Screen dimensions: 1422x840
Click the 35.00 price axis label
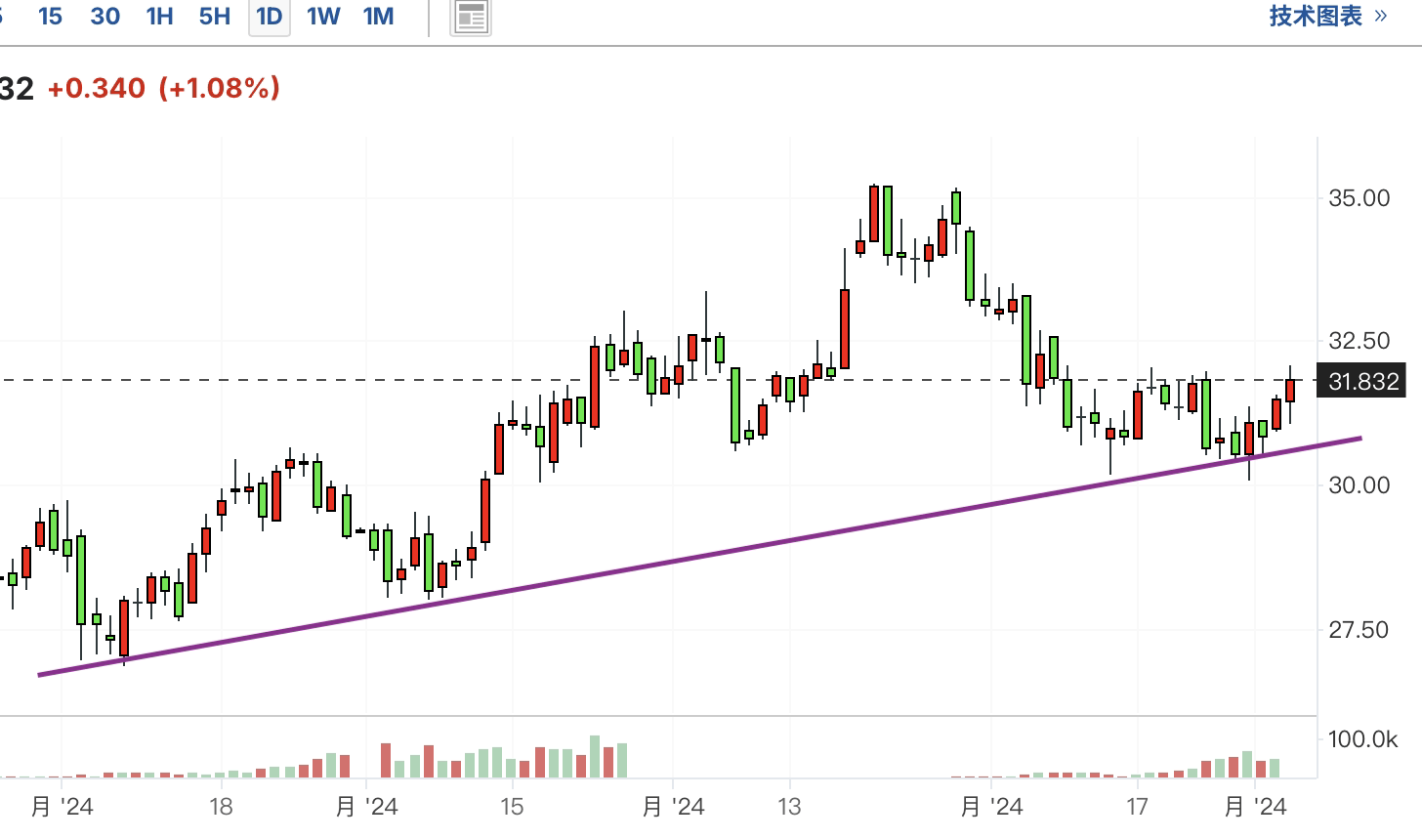1359,198
